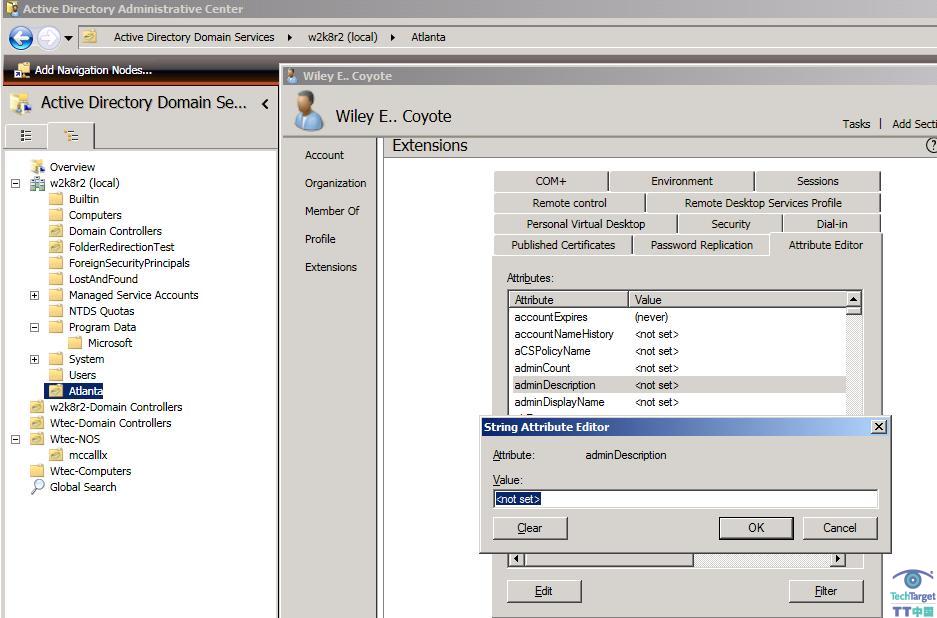
Task: Select the Computers container
Action: (94, 215)
